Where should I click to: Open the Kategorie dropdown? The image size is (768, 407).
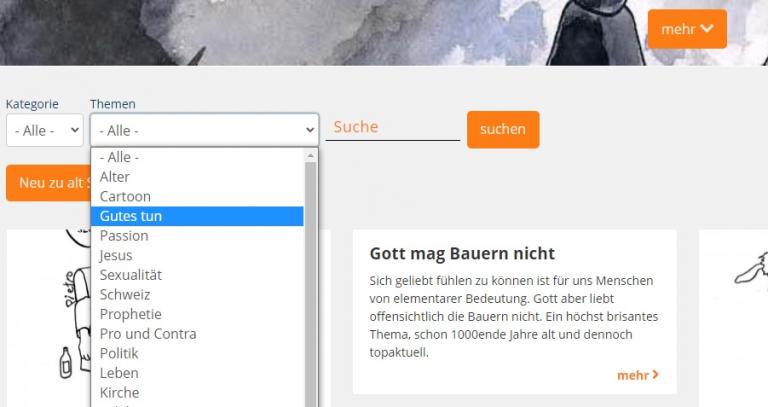pos(44,130)
